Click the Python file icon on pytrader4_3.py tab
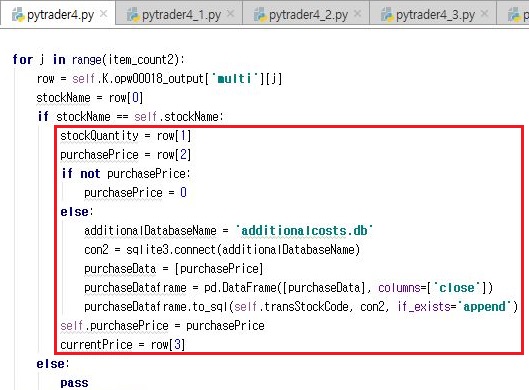This screenshot has height=390, width=529. [x=387, y=15]
